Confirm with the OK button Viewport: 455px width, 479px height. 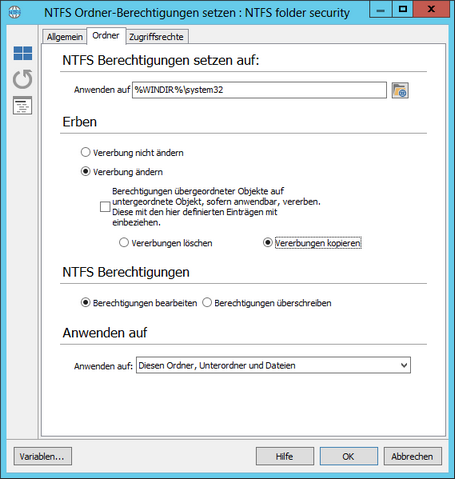pyautogui.click(x=349, y=456)
